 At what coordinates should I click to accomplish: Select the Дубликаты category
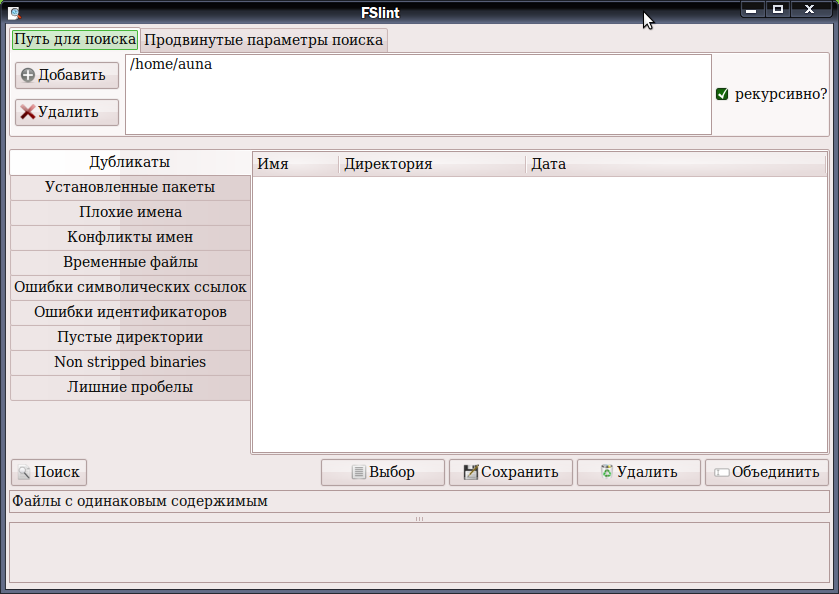(130, 162)
